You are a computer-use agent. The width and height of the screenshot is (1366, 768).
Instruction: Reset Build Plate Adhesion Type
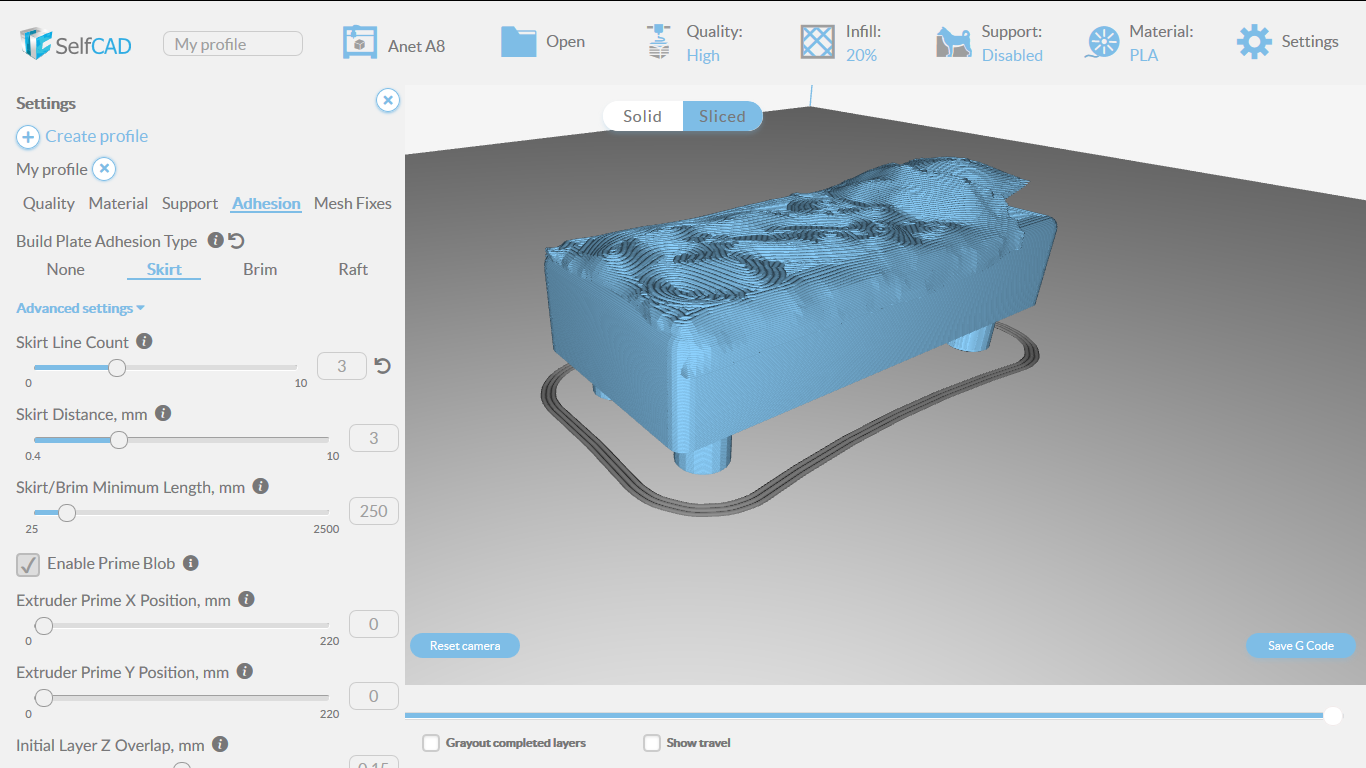coord(236,240)
